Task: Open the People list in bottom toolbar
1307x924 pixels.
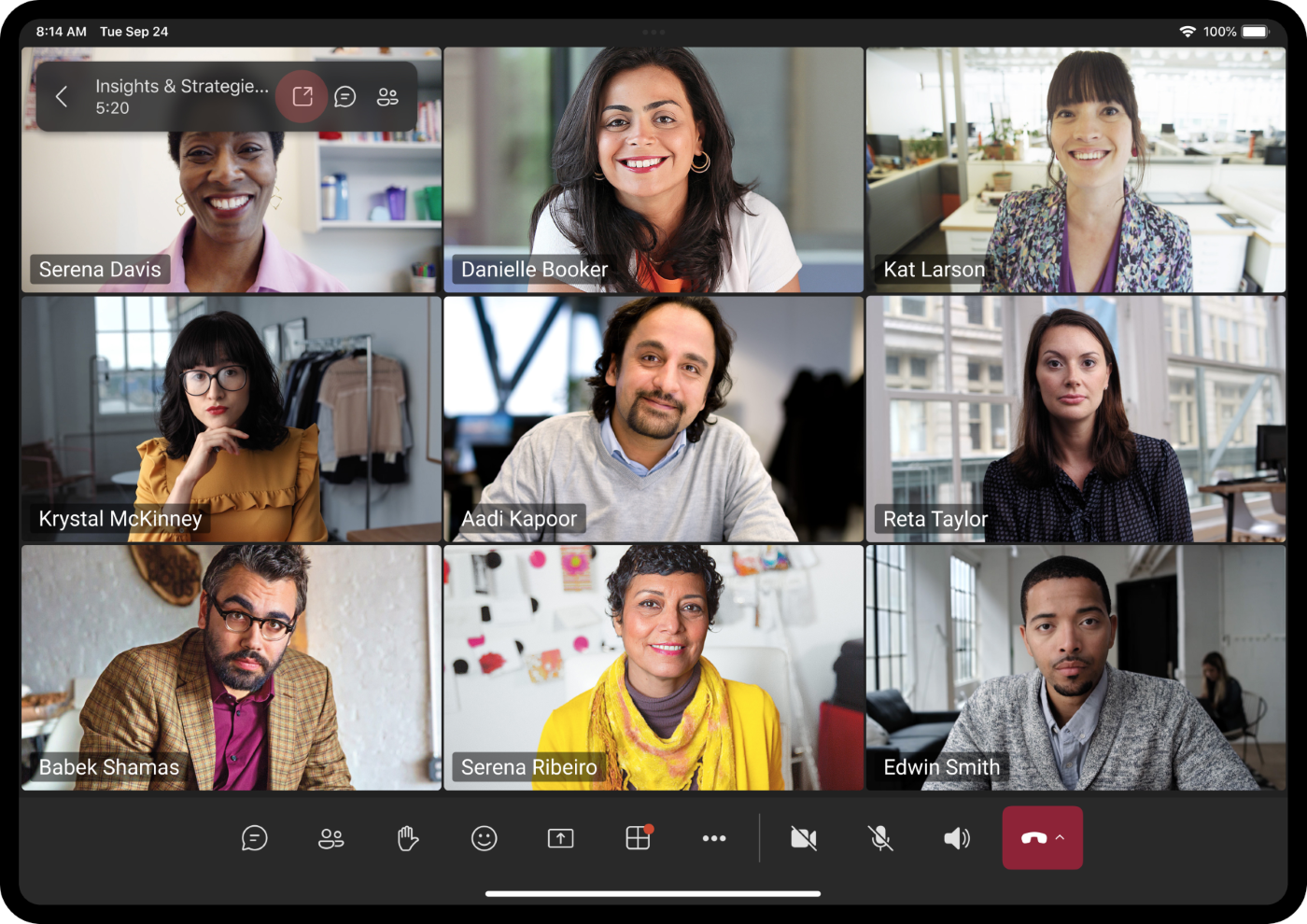Action: tap(331, 838)
